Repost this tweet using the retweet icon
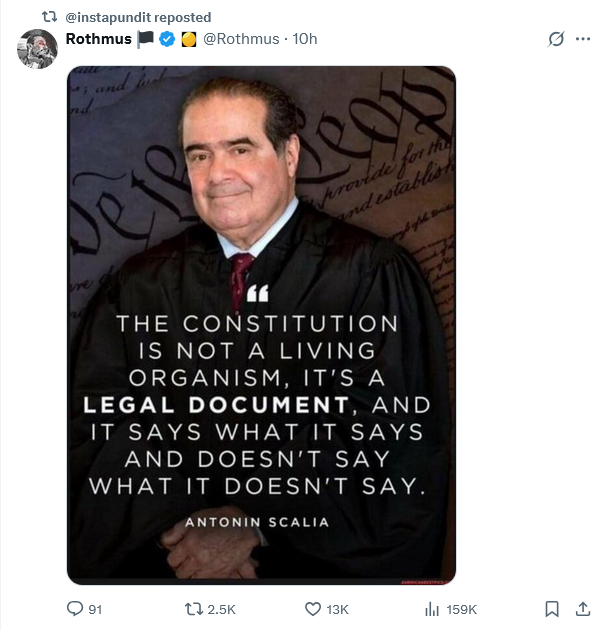Screen dimensions: 608x630 click(x=195, y=609)
